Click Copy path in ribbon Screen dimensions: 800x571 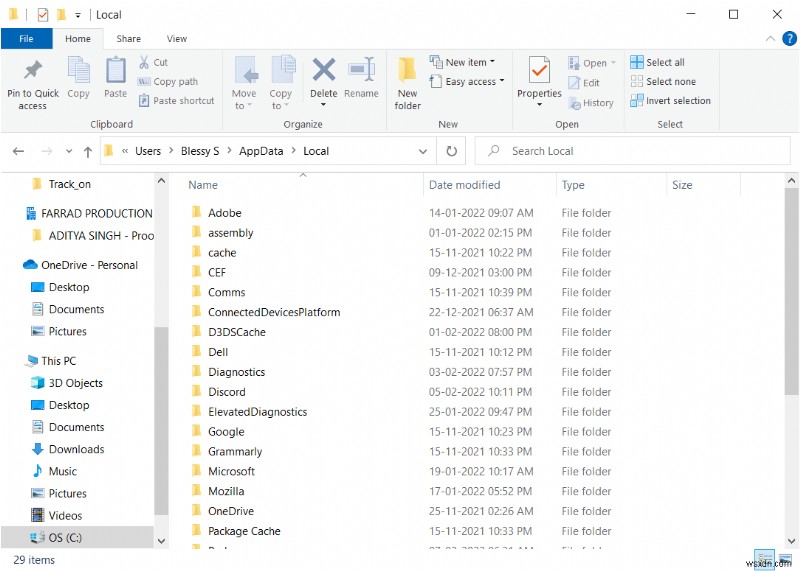pyautogui.click(x=168, y=82)
